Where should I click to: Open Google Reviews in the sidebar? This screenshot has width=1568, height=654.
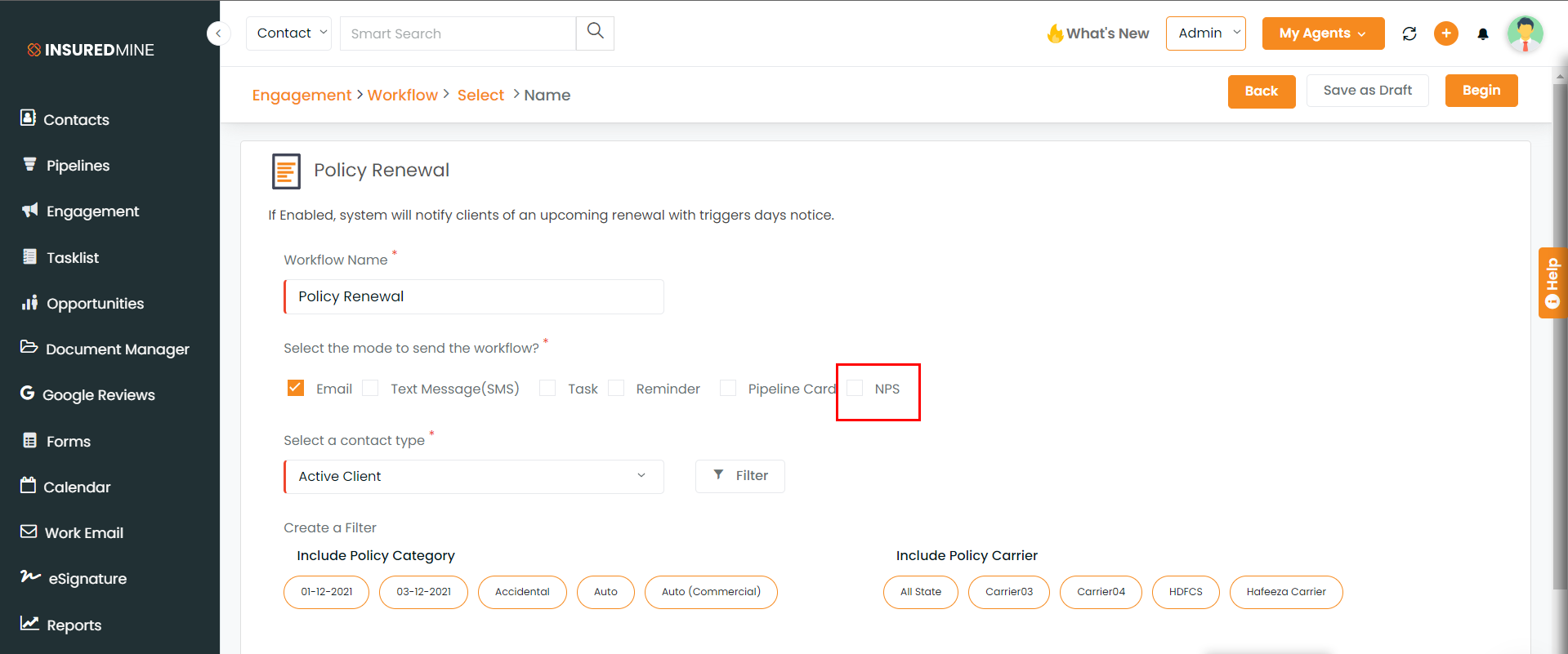99,394
